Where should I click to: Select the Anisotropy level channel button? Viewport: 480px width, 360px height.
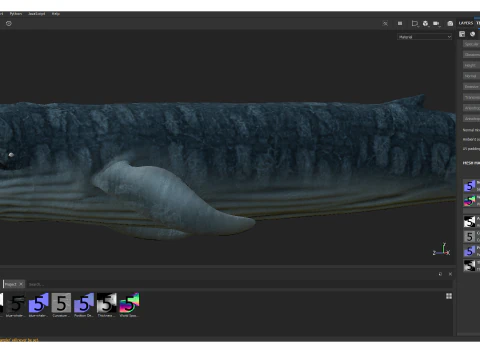coord(471,108)
